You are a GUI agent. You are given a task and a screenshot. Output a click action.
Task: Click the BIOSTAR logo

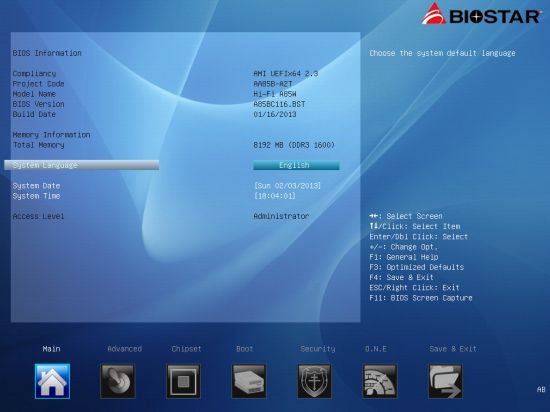click(x=481, y=14)
